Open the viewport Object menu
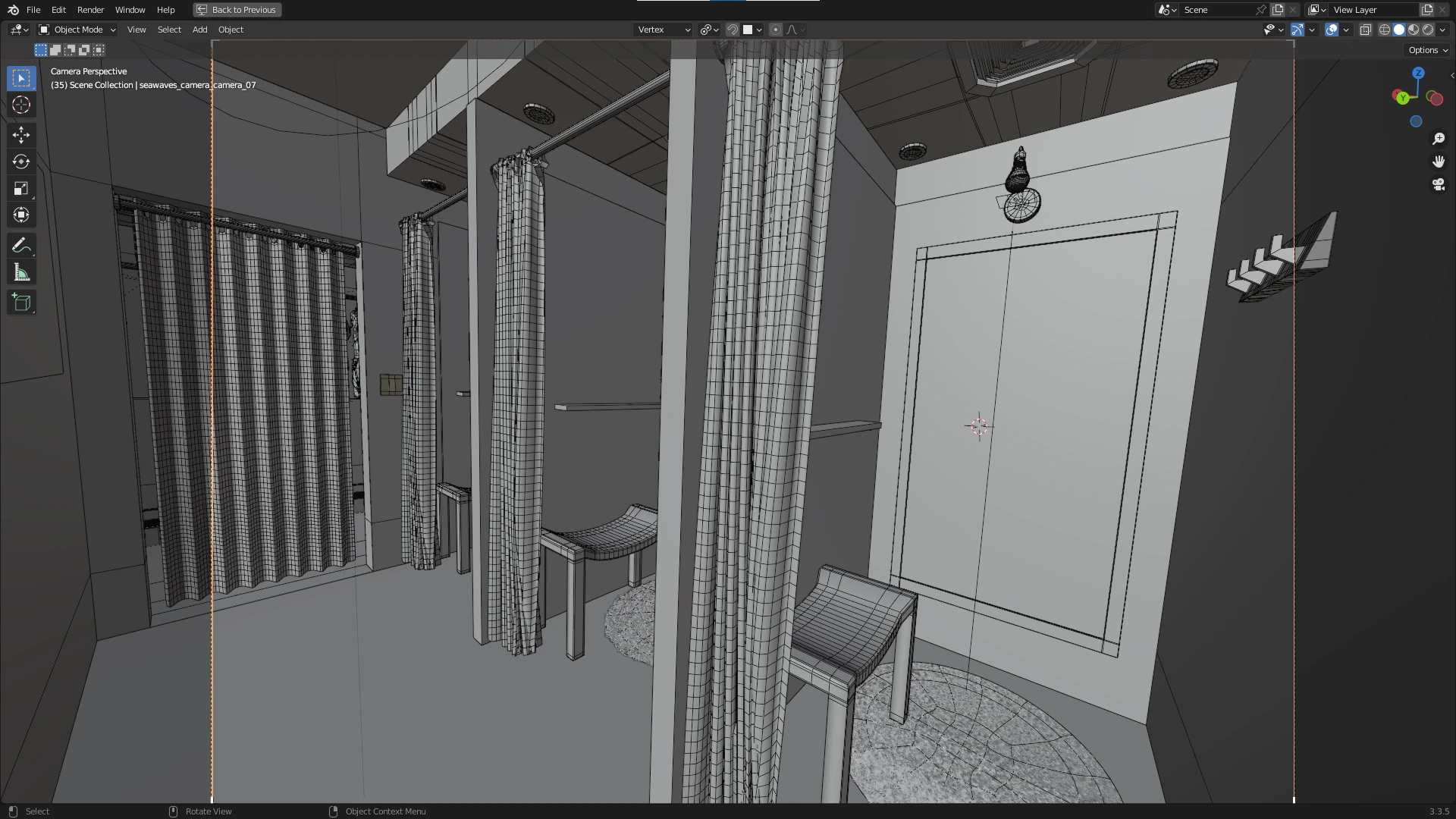The width and height of the screenshot is (1456, 819). click(x=231, y=30)
